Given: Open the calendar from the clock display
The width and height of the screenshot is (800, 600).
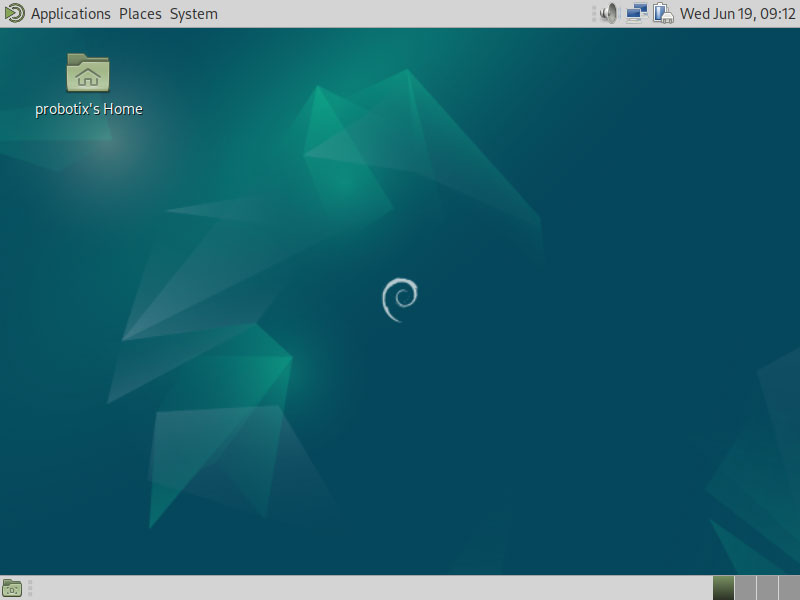Looking at the screenshot, I should (x=738, y=14).
